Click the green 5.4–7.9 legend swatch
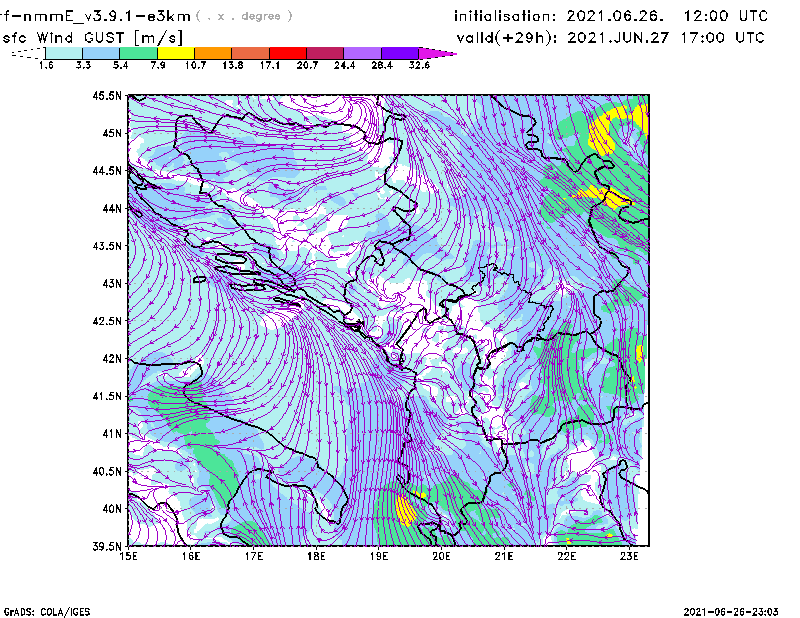800x618 pixels. coord(139,53)
